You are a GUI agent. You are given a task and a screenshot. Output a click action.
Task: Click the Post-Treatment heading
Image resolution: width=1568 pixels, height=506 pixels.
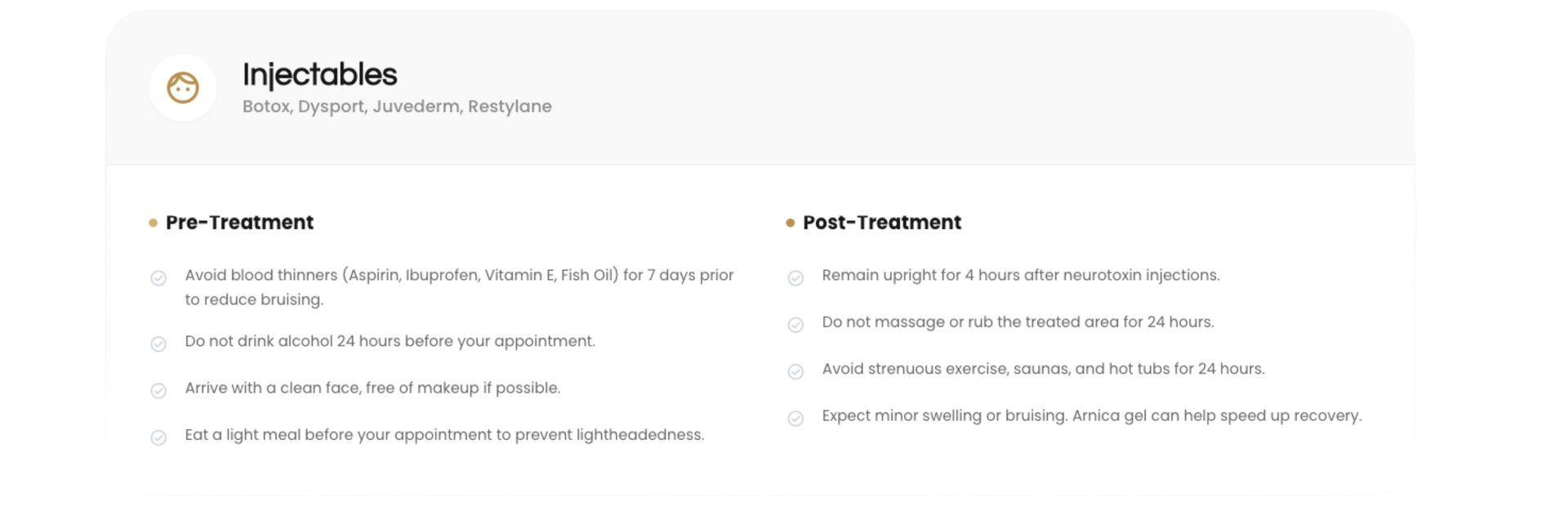882,222
